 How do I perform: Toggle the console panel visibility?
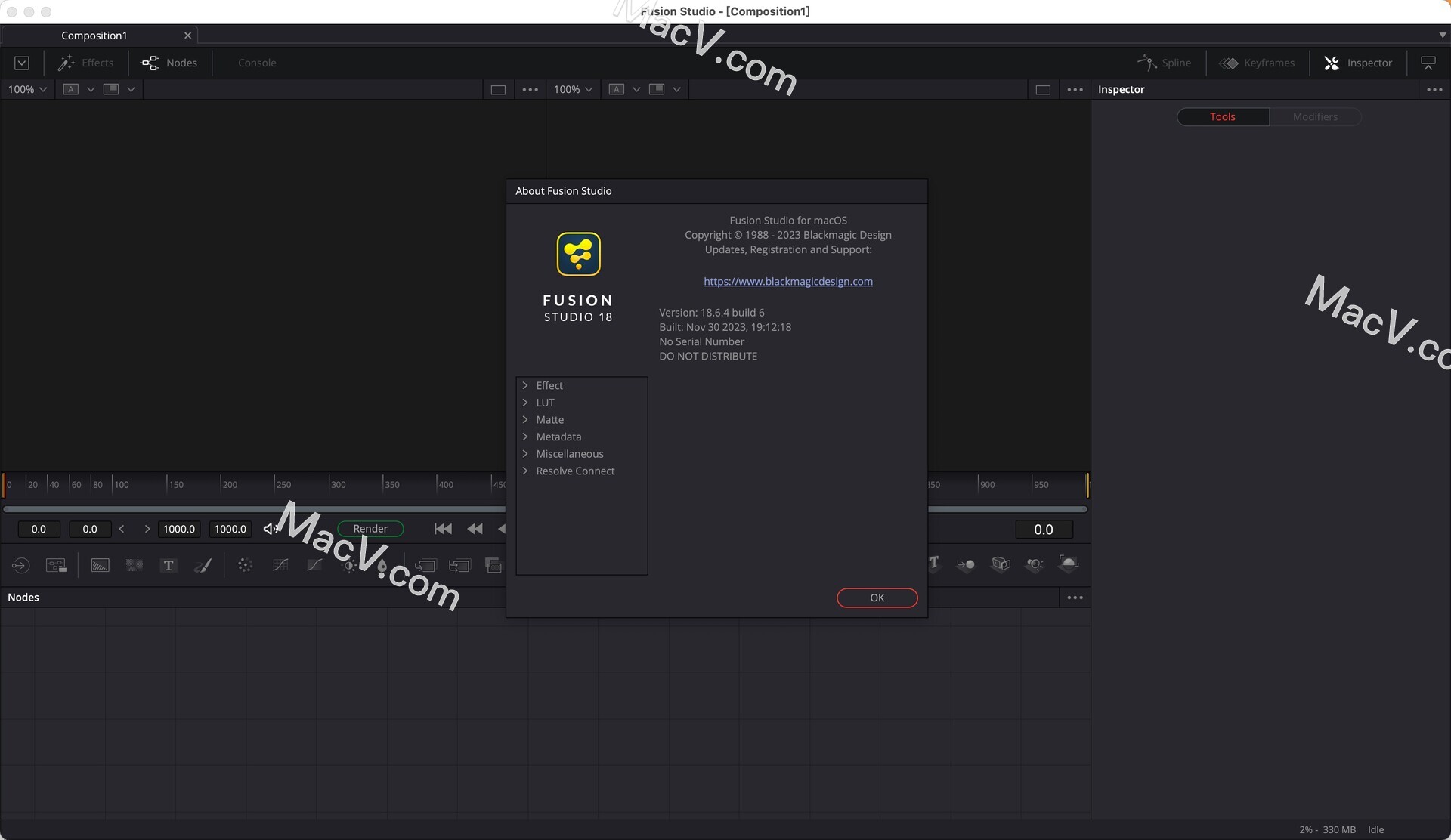pos(256,62)
